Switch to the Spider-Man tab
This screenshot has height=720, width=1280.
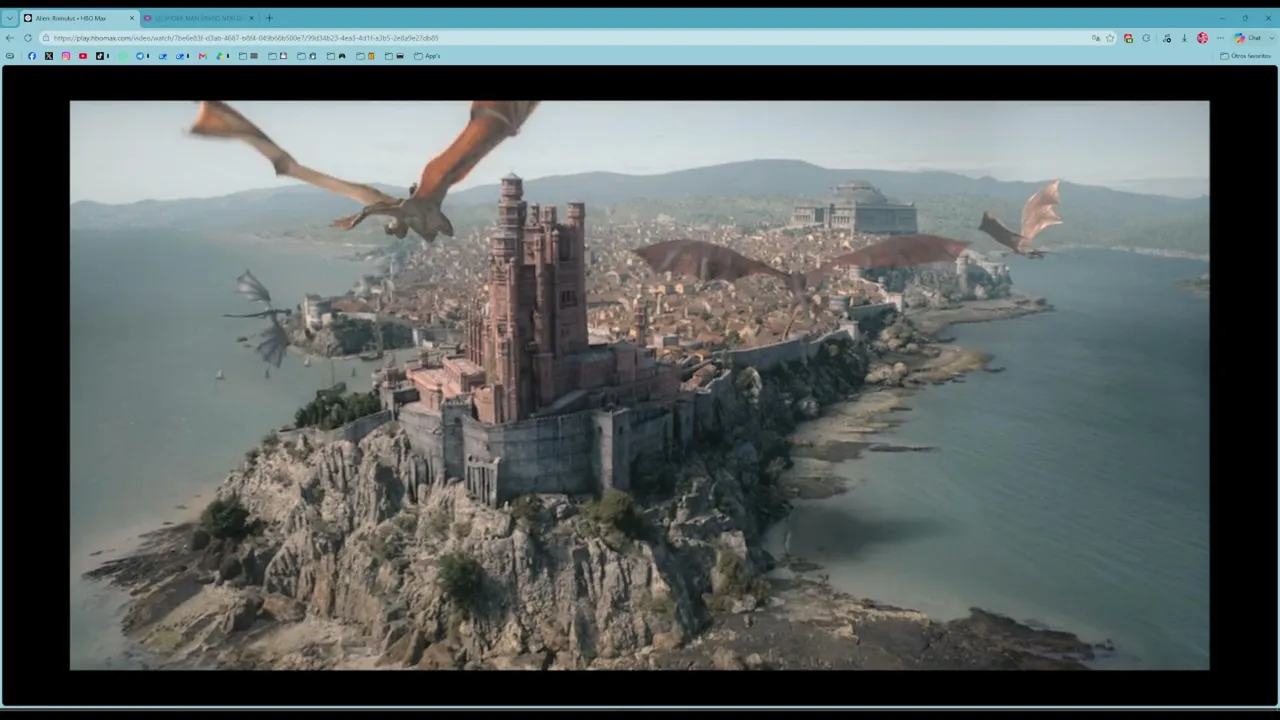pos(198,18)
